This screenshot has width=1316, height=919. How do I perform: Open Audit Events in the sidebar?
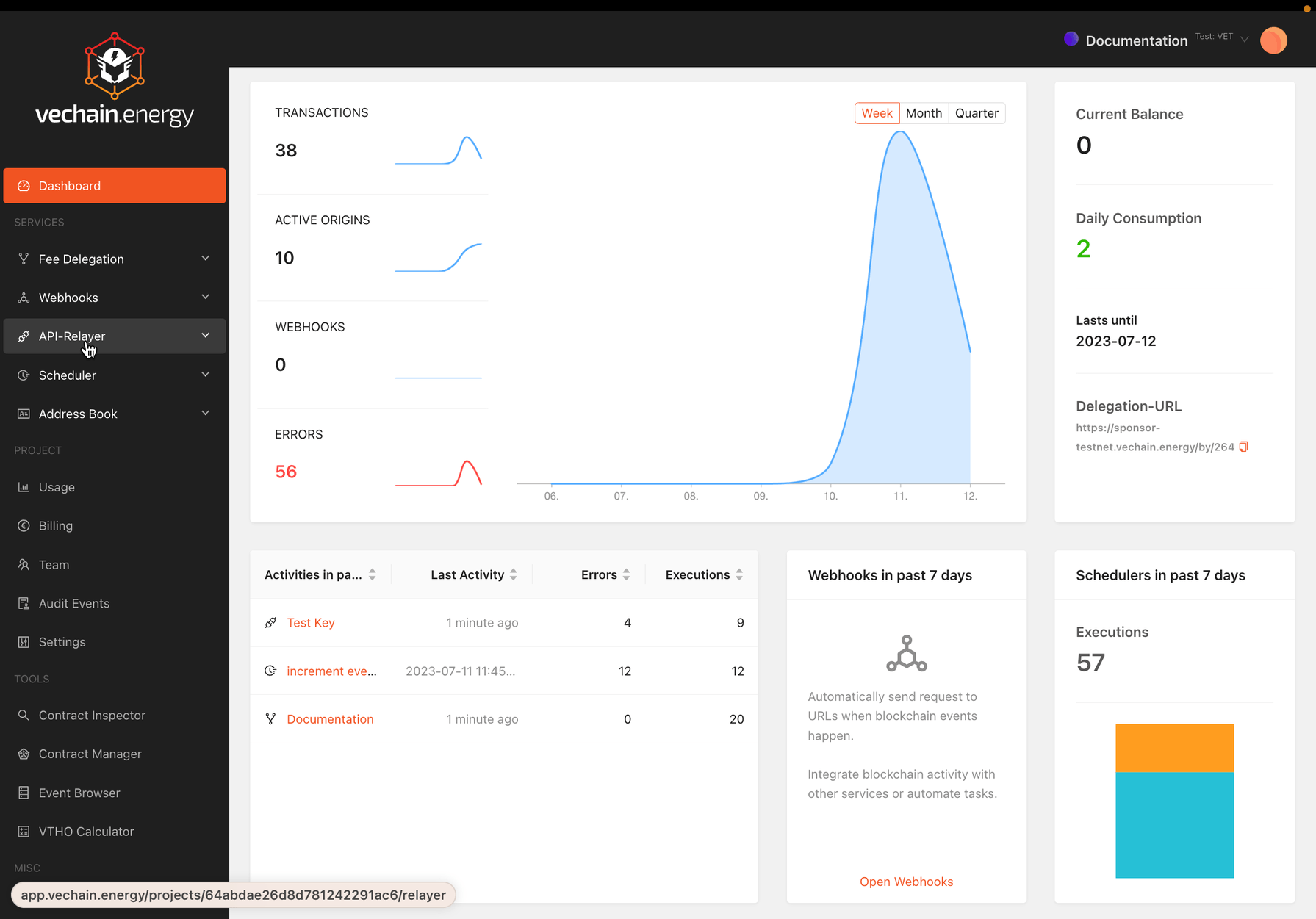click(73, 603)
